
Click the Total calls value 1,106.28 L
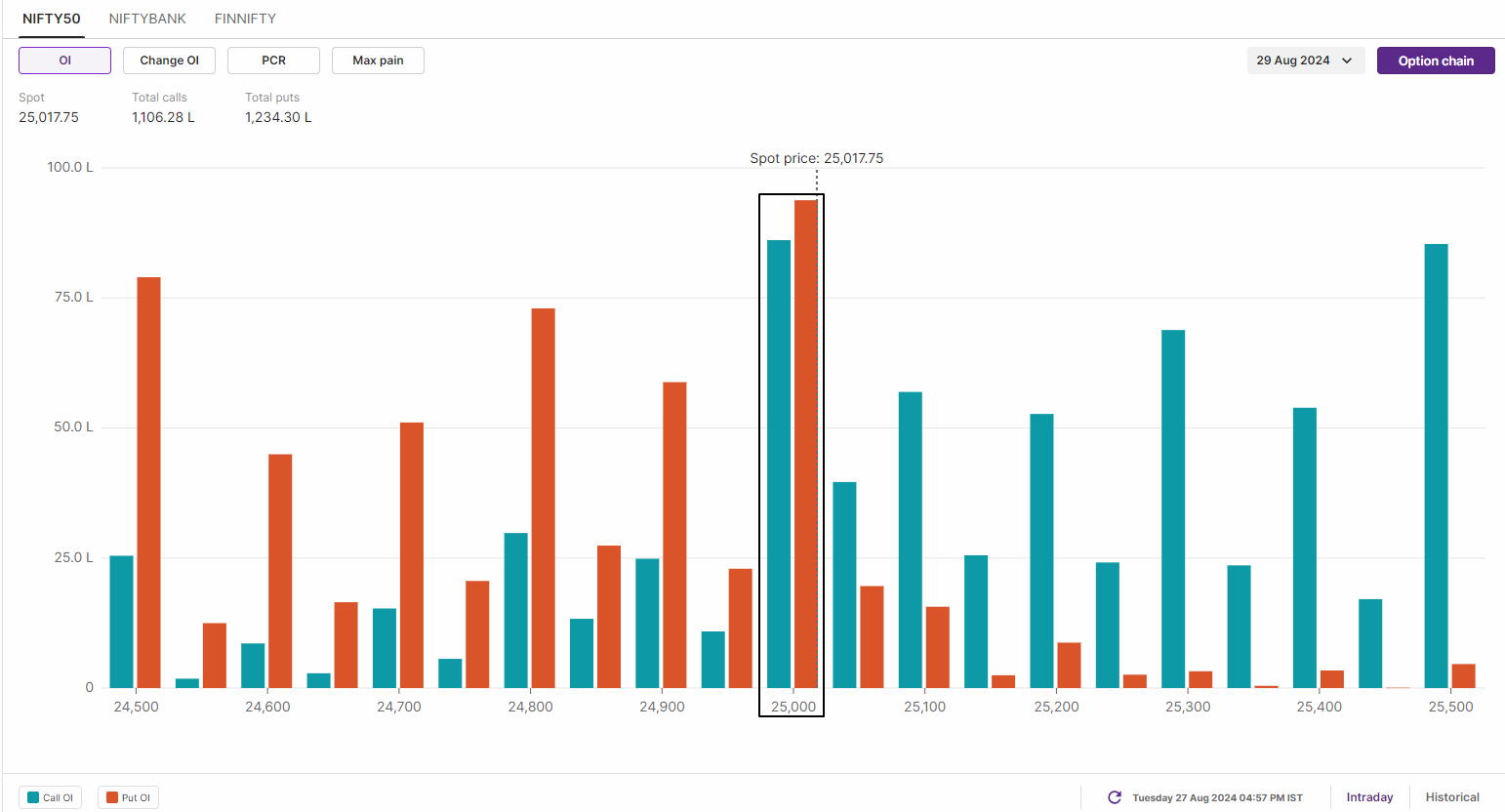click(x=163, y=117)
